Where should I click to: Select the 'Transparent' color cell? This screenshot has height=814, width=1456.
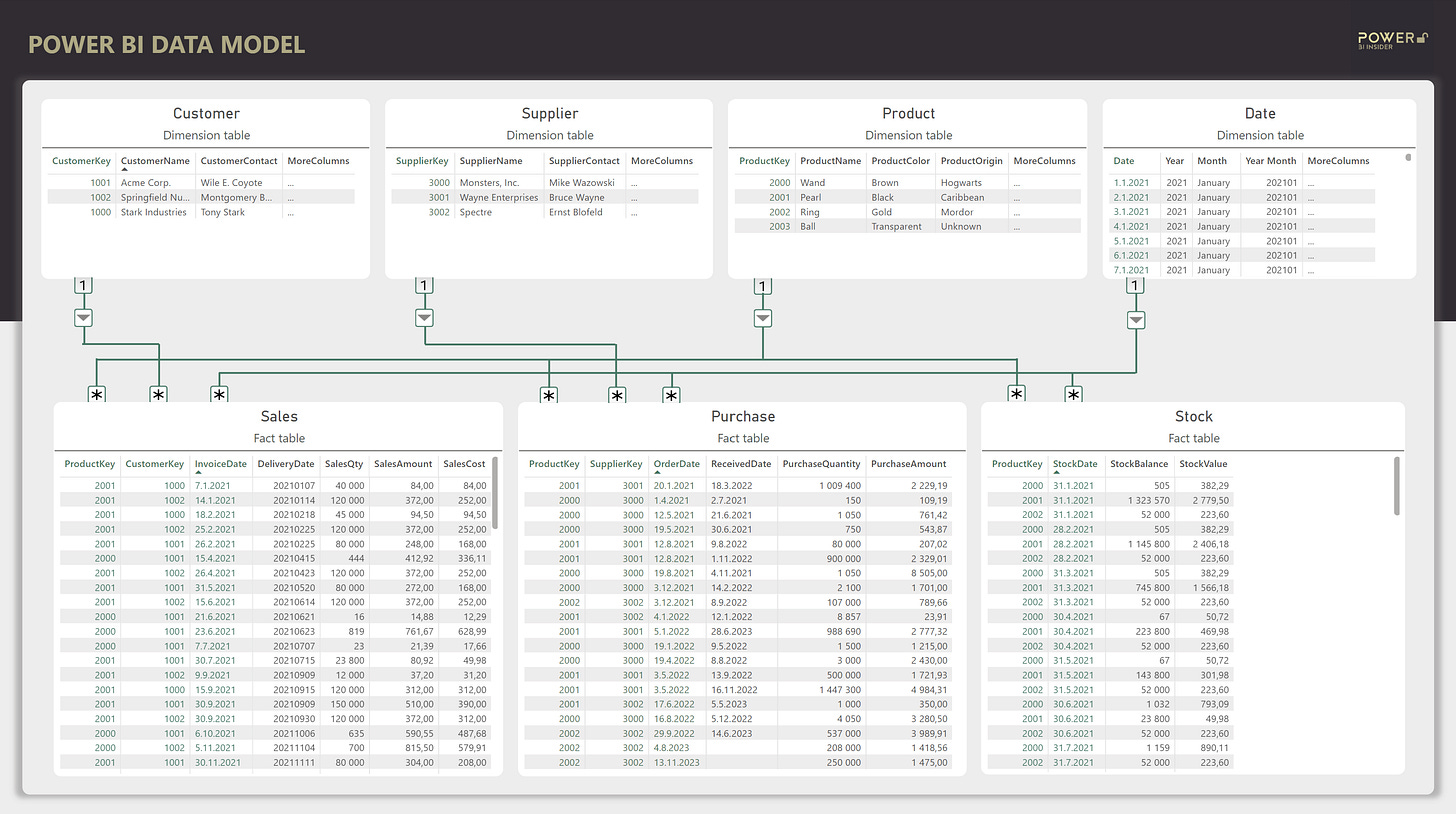(x=898, y=226)
